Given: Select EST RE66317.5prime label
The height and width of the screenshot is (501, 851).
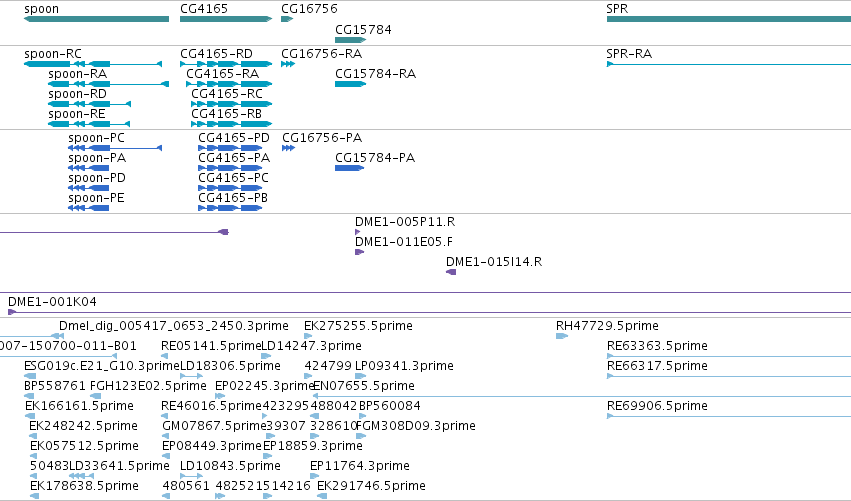Looking at the screenshot, I should pyautogui.click(x=657, y=366).
